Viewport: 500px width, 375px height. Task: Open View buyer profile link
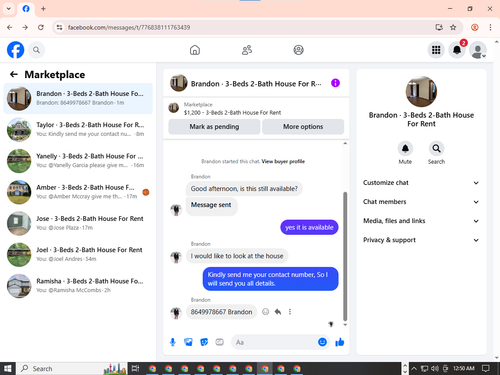coord(283,161)
